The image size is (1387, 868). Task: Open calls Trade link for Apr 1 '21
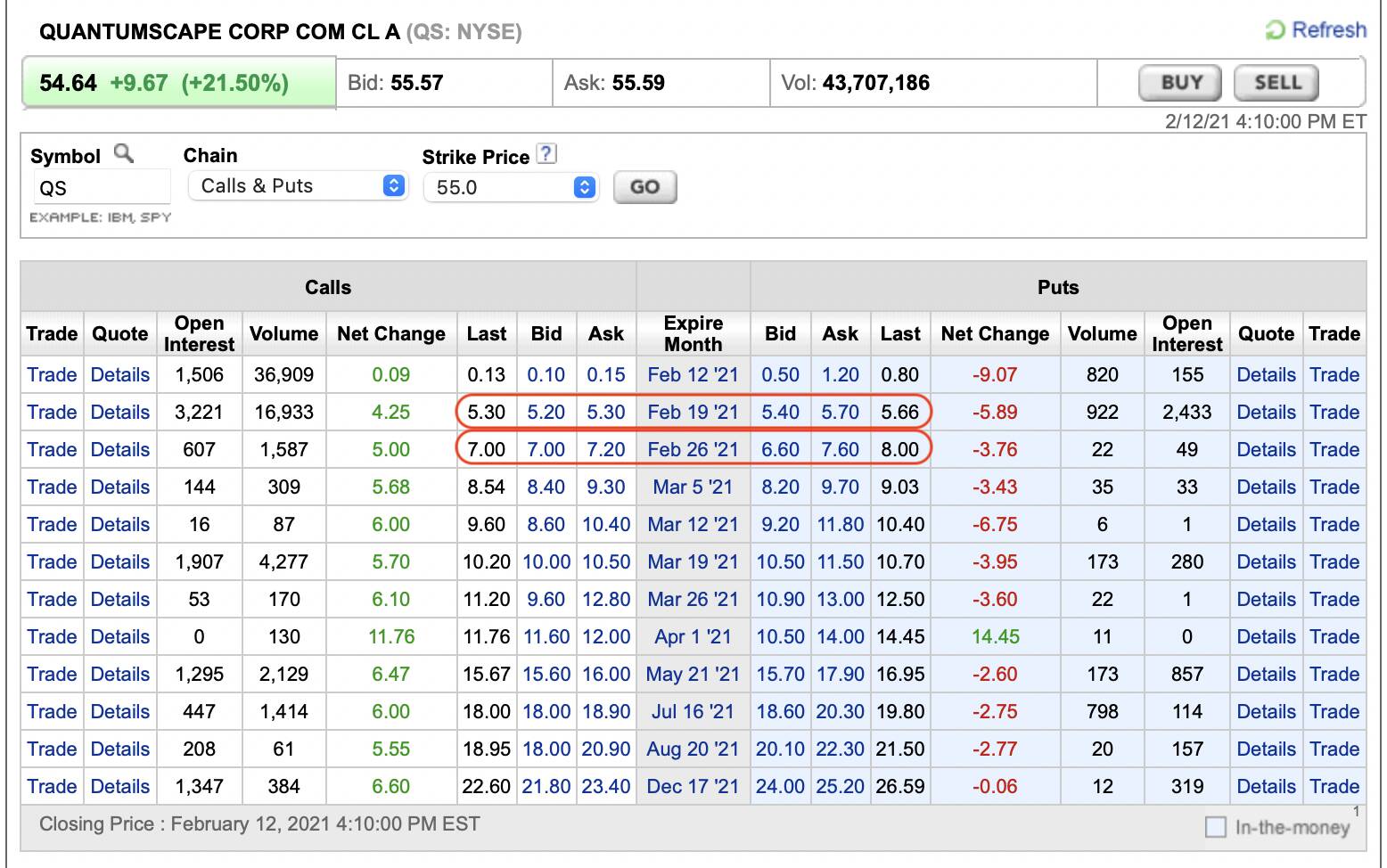52,636
